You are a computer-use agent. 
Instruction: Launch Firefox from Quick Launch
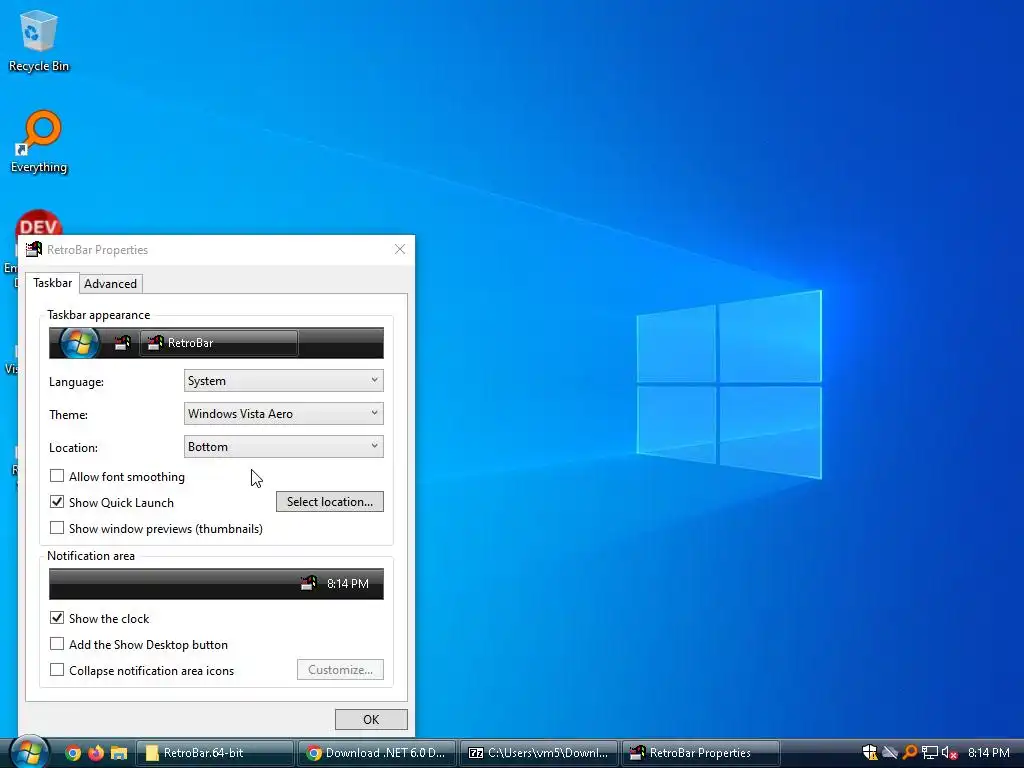[96, 753]
